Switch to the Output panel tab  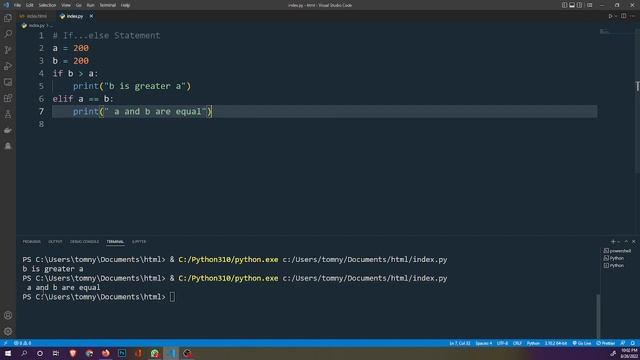click(55, 242)
